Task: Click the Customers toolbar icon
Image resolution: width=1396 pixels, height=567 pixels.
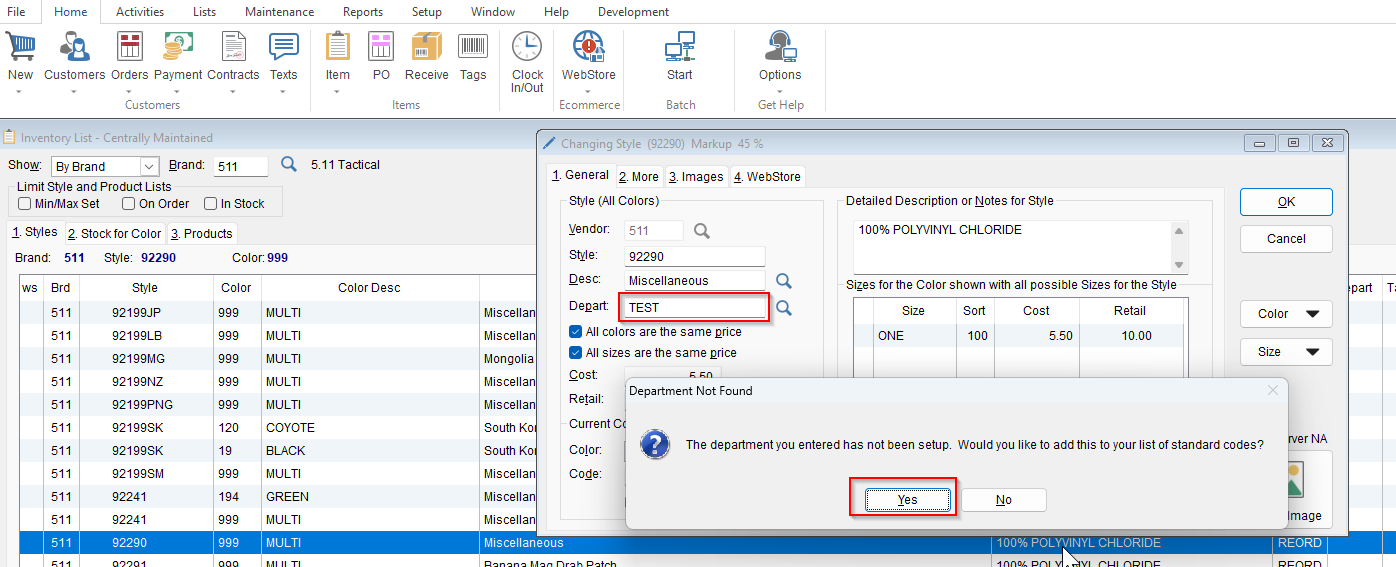Action: (x=74, y=47)
